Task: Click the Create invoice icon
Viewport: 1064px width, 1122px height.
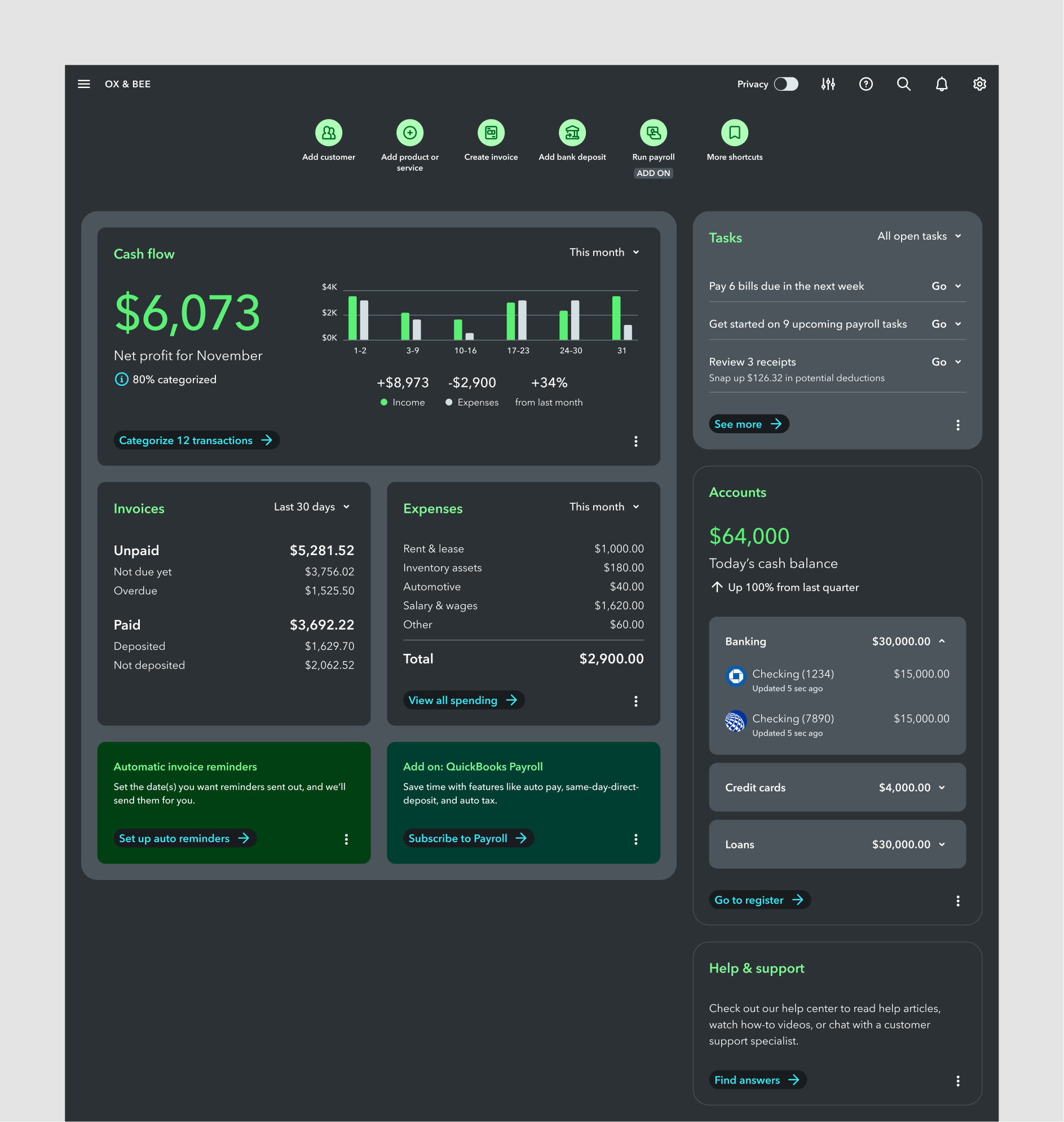Action: click(491, 133)
